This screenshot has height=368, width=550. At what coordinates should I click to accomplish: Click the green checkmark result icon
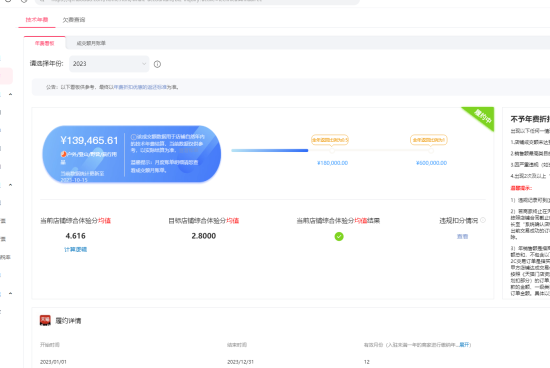(339, 236)
